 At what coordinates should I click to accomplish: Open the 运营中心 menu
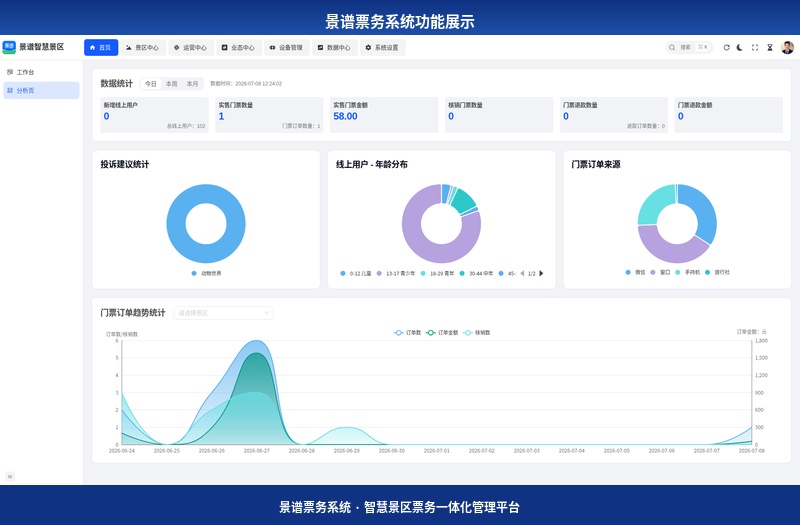191,47
